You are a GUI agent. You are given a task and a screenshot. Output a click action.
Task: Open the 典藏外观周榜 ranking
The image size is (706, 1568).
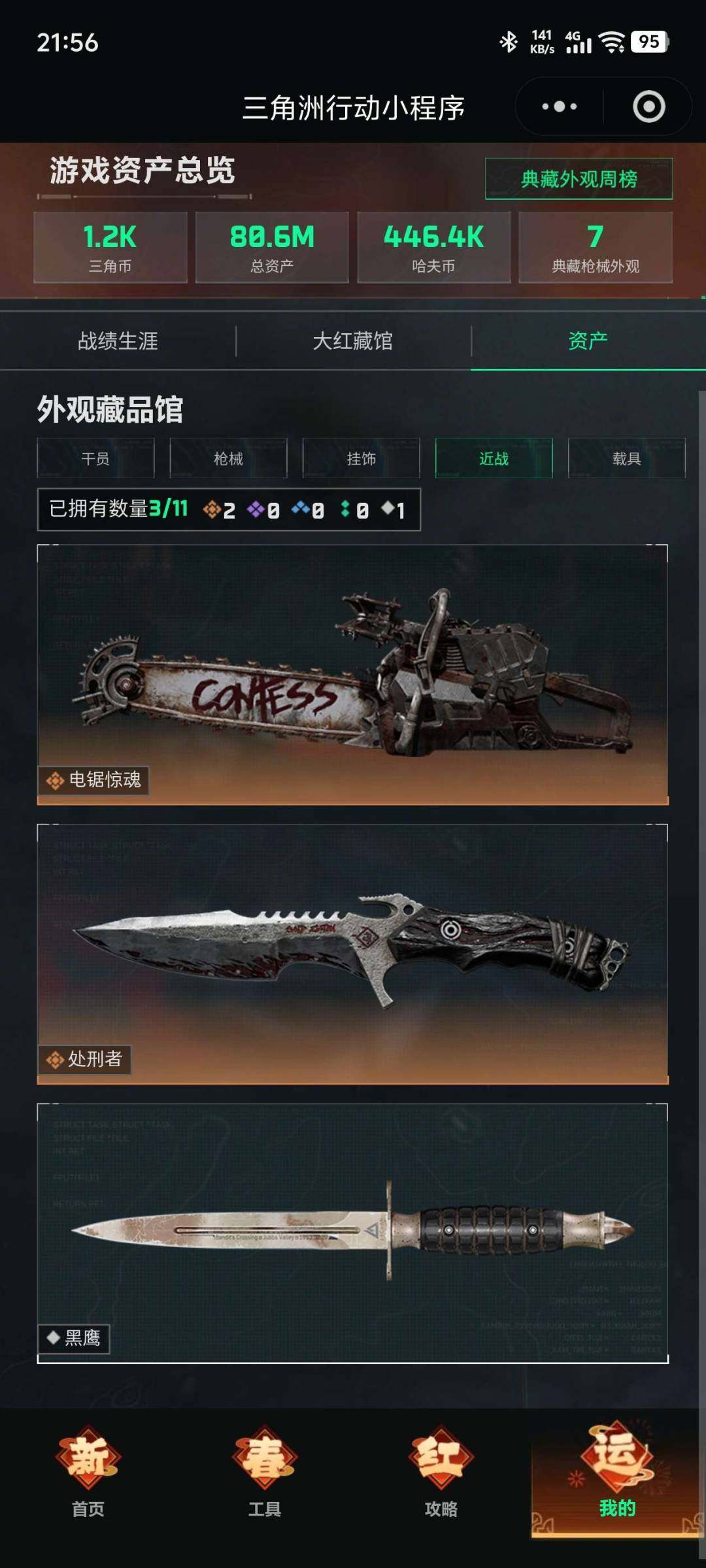tap(579, 179)
